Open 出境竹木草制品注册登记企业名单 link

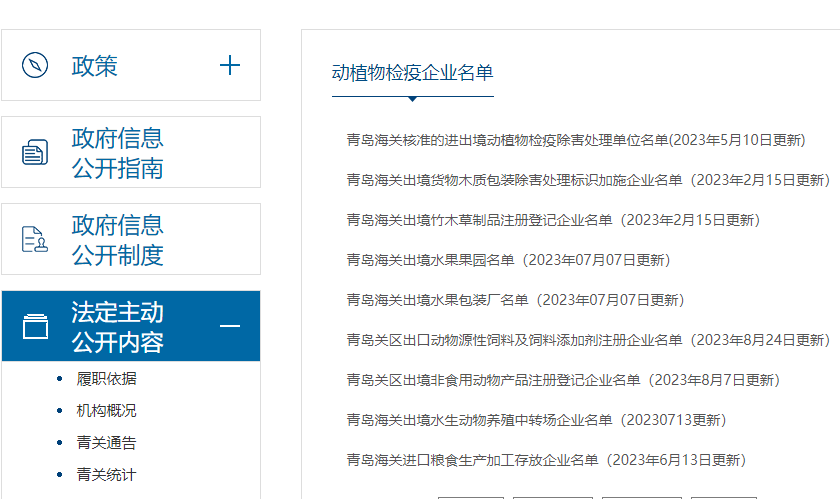point(553,220)
